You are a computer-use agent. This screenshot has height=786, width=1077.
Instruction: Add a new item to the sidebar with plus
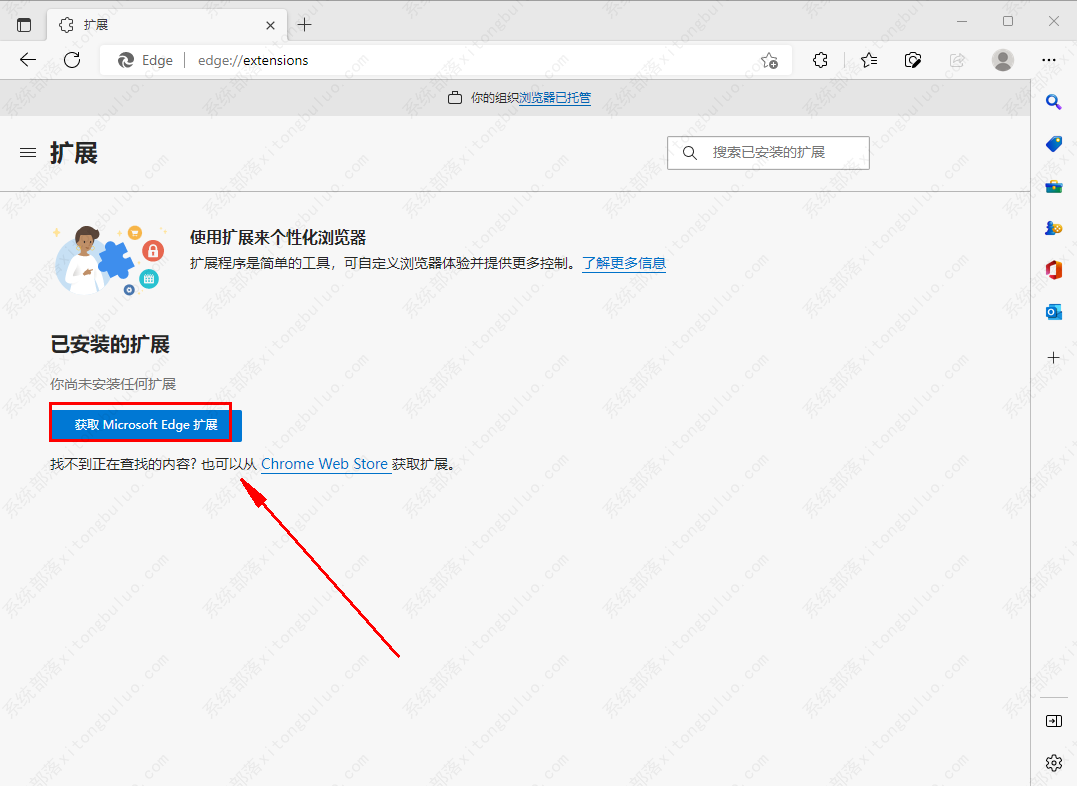(1053, 357)
